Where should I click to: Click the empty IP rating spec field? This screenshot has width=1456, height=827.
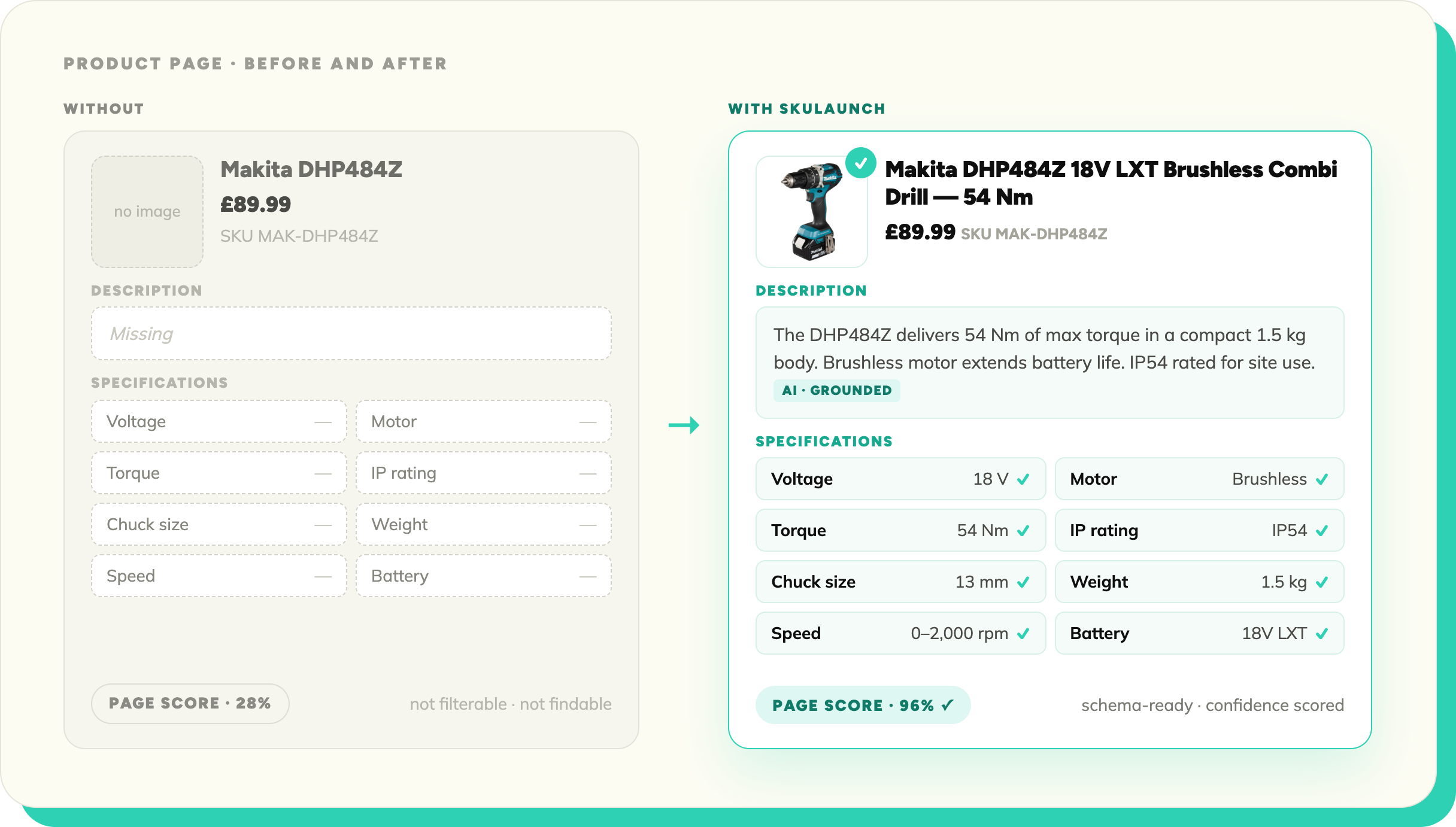(x=484, y=473)
